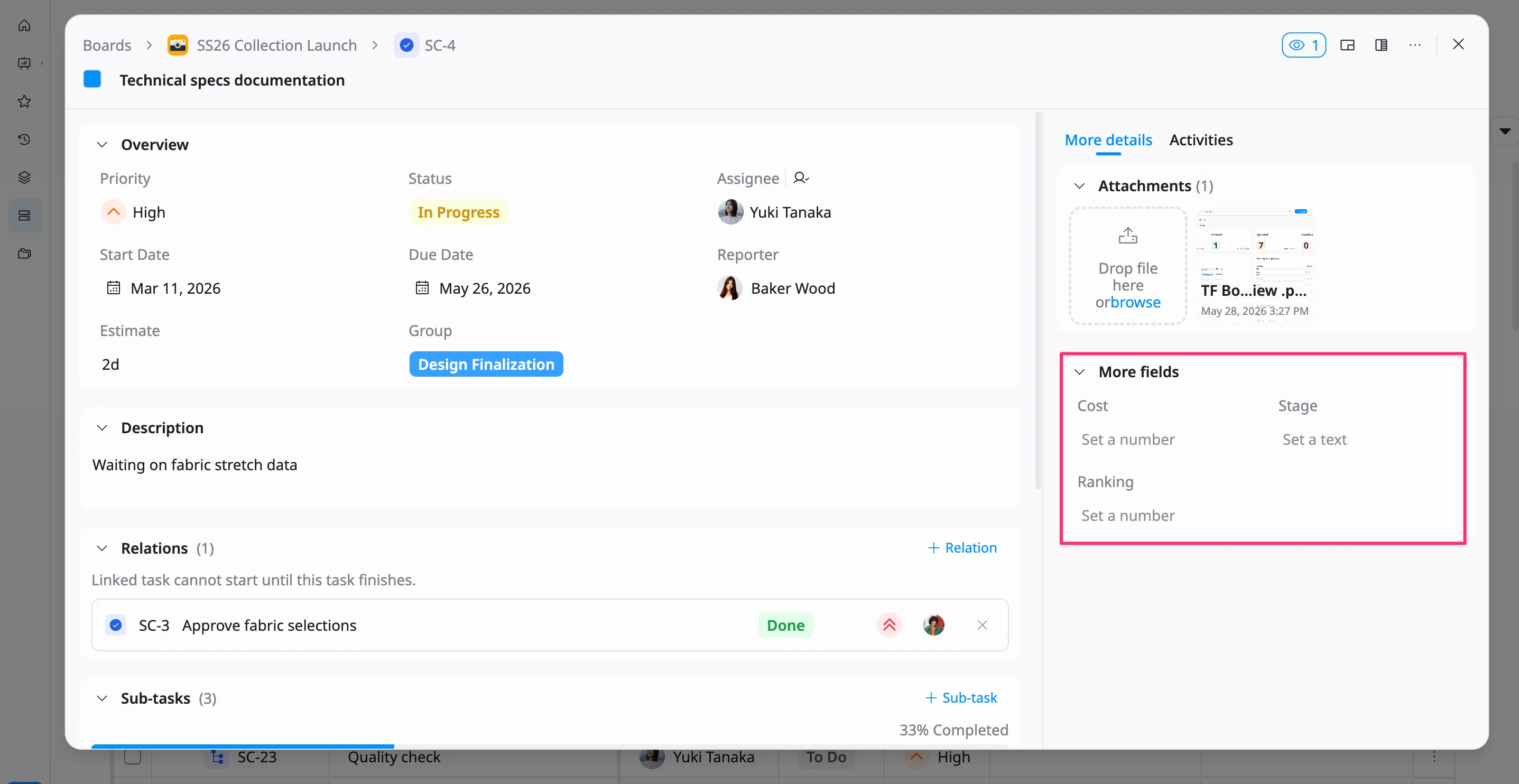Open the Design Finalization group dropdown

click(x=486, y=365)
